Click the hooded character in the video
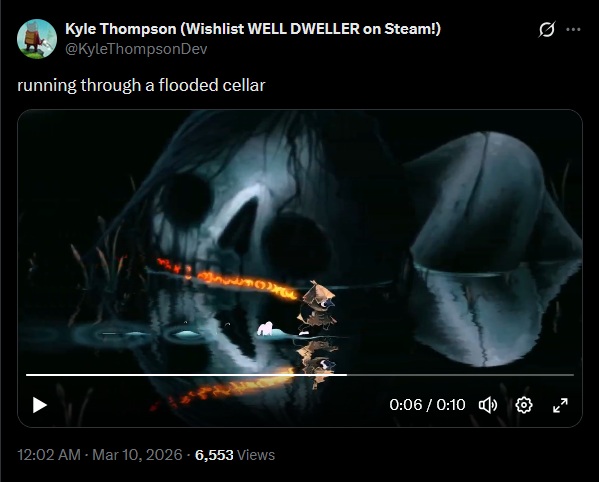The image size is (599, 482). pyautogui.click(x=317, y=308)
